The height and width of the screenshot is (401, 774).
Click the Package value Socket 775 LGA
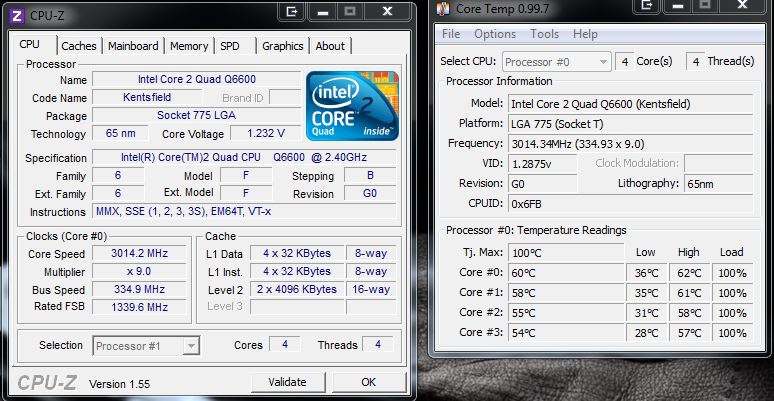[x=196, y=115]
